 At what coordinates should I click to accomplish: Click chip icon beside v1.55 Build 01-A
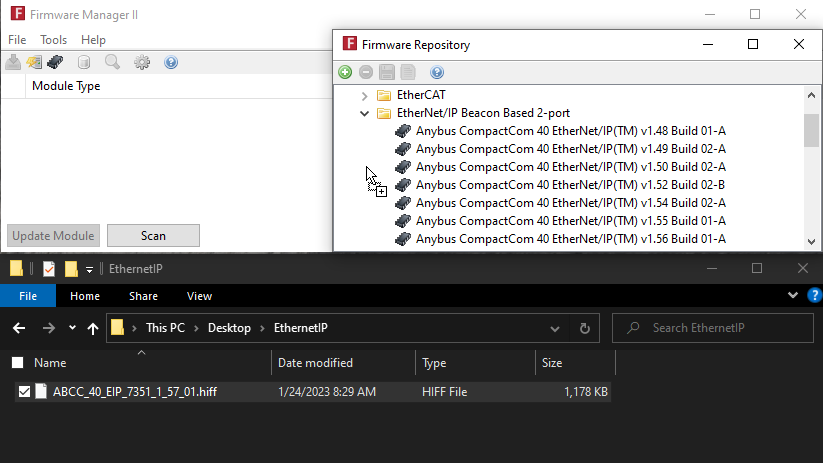403,221
